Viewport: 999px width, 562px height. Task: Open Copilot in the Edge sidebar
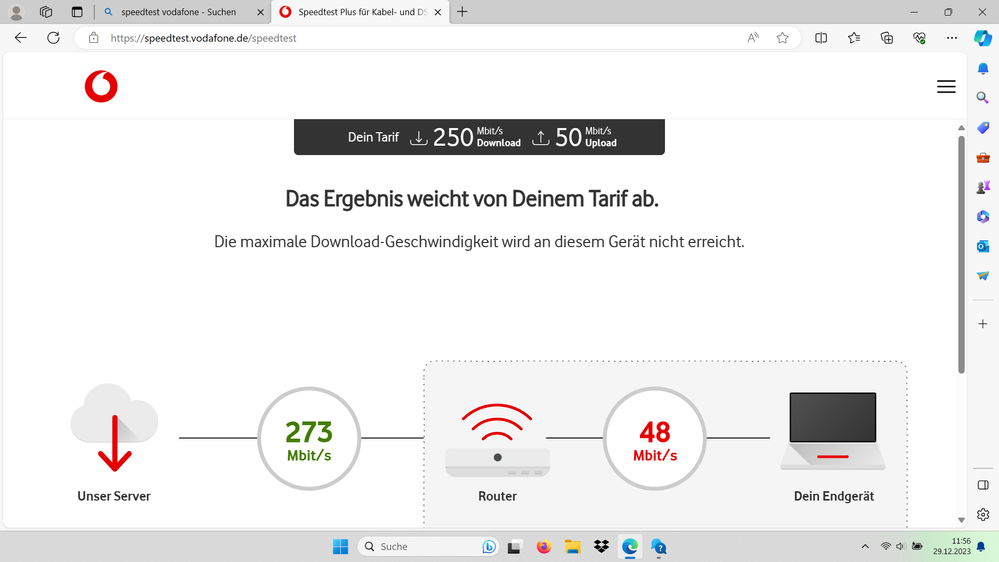(x=982, y=38)
